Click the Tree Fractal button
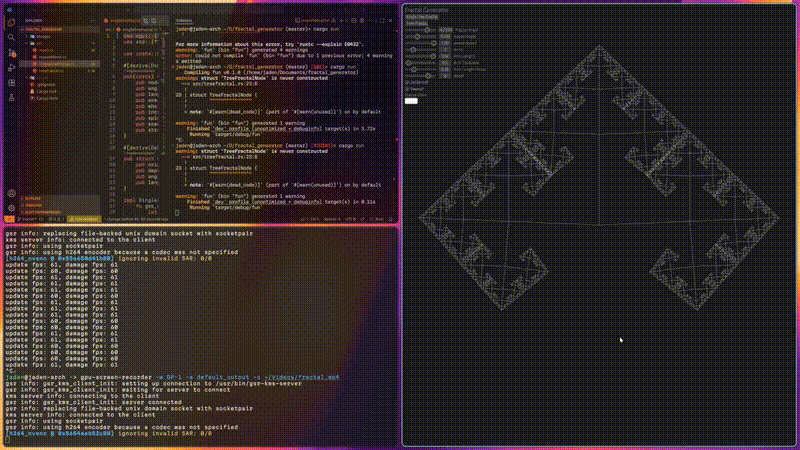Viewport: 800px width, 450px height. [416, 23]
